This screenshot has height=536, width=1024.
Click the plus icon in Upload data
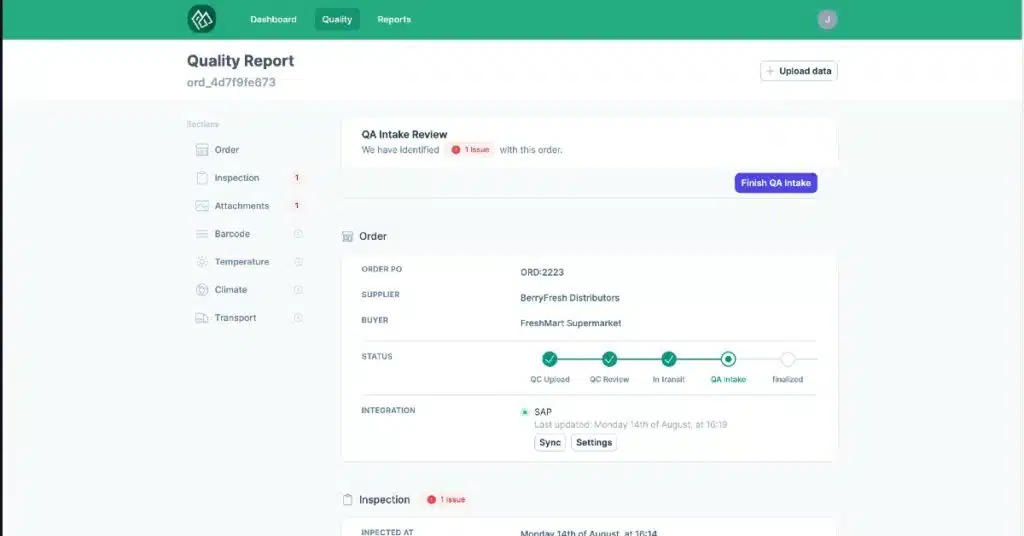click(x=770, y=71)
